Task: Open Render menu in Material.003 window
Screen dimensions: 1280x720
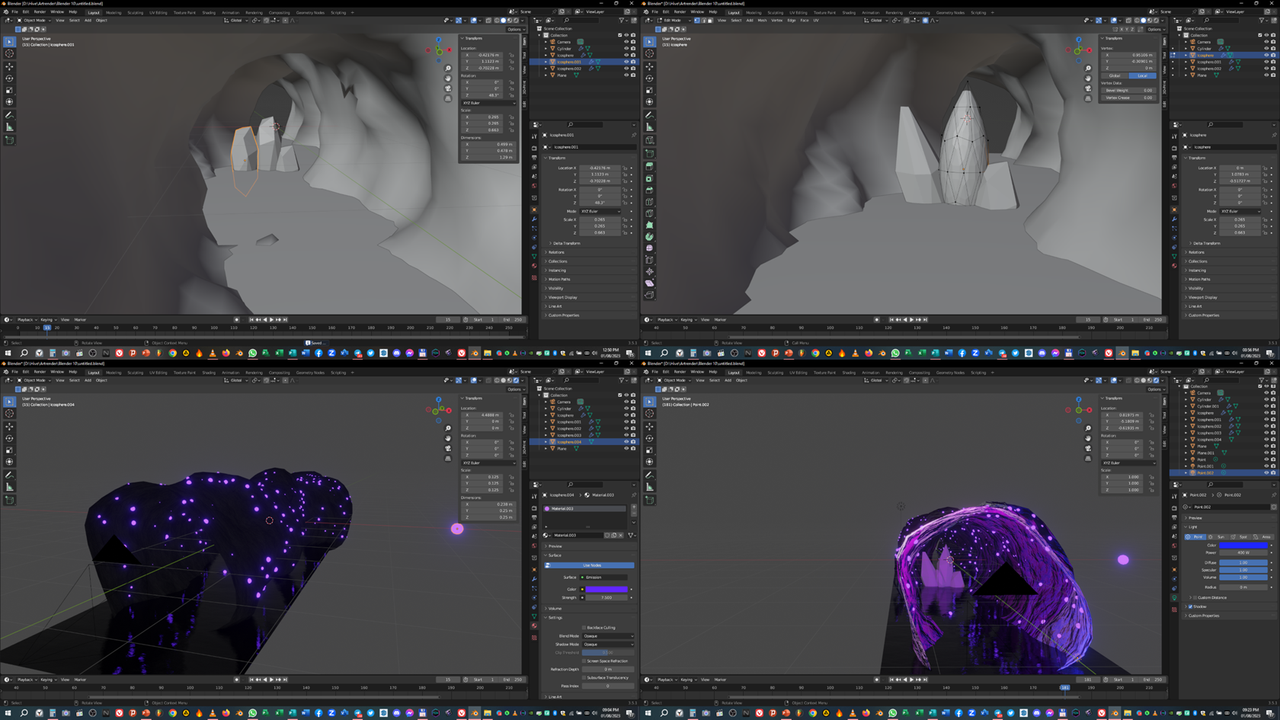Action: click(40, 372)
